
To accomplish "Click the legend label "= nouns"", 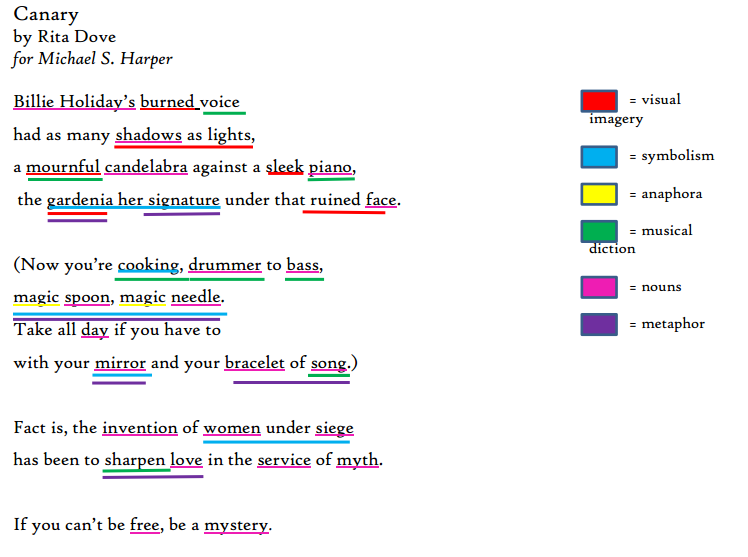I will tap(655, 287).
